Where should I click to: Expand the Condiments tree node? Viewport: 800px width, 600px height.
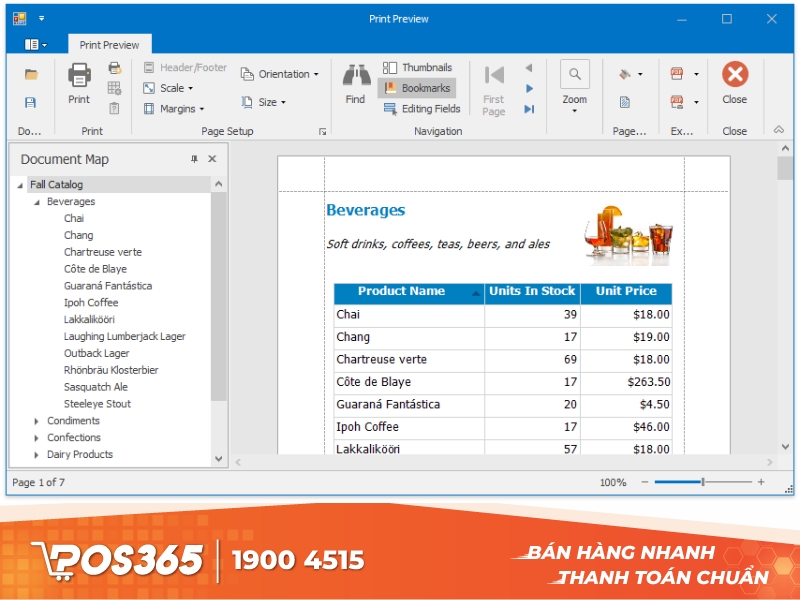37,421
